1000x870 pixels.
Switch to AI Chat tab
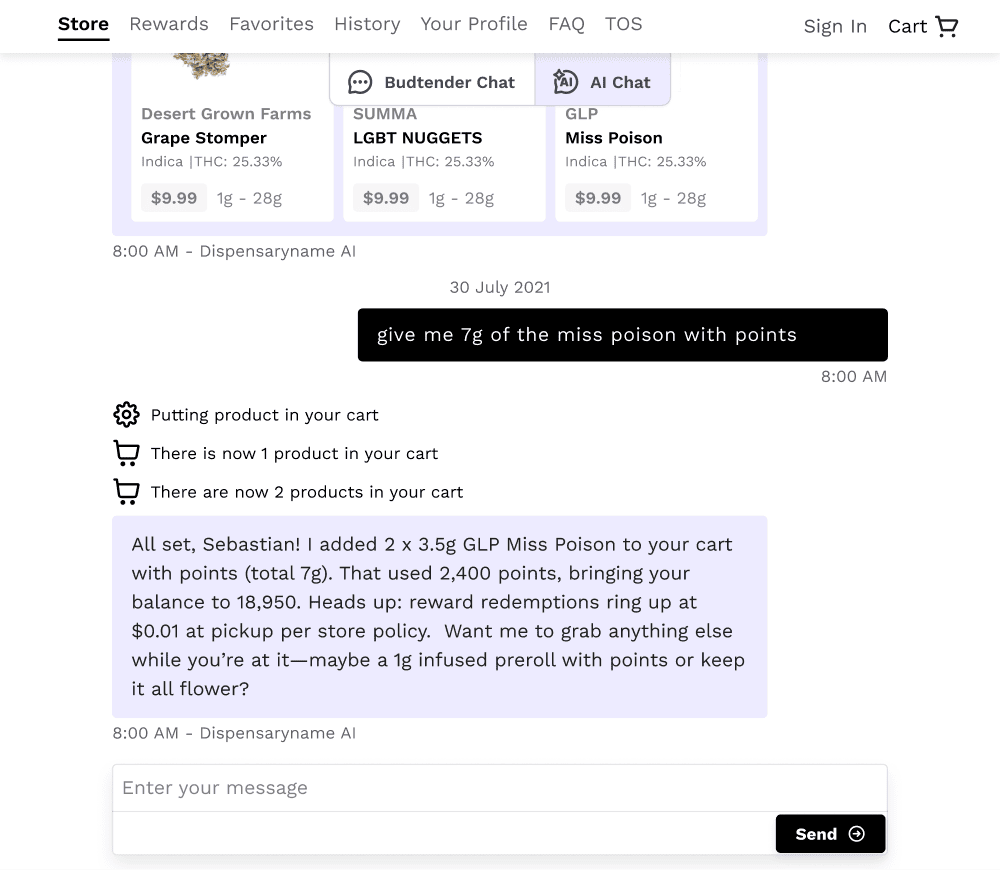pyautogui.click(x=603, y=80)
